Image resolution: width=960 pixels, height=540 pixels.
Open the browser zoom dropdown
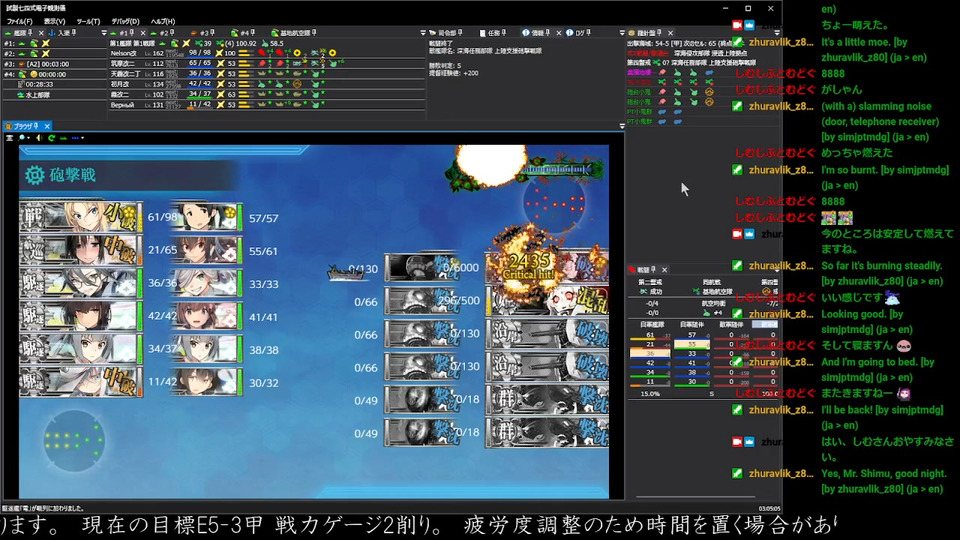click(28, 138)
